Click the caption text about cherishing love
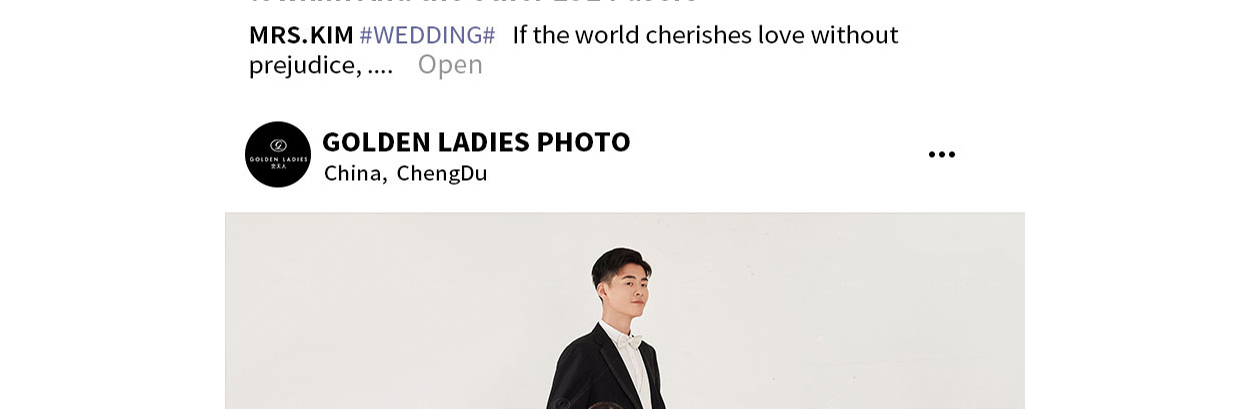This screenshot has height=409, width=1250. [x=705, y=35]
